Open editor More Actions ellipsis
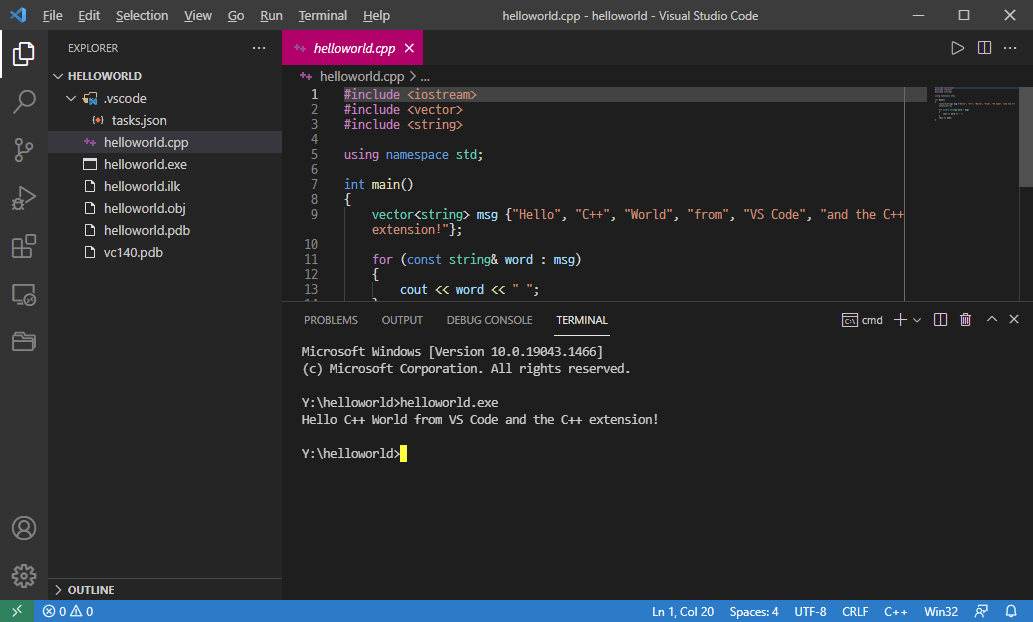The height and width of the screenshot is (622, 1033). pos(1010,48)
